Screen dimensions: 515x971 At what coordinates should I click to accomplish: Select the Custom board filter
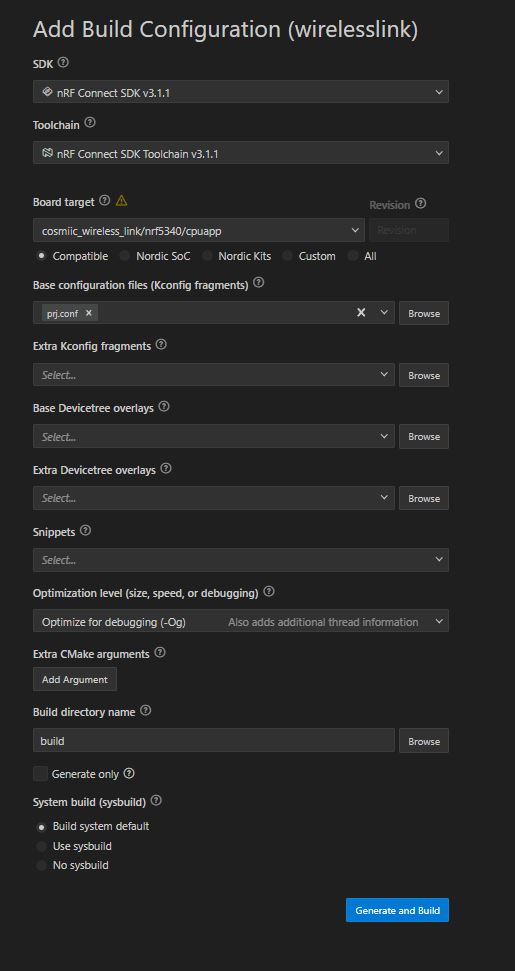pos(288,256)
